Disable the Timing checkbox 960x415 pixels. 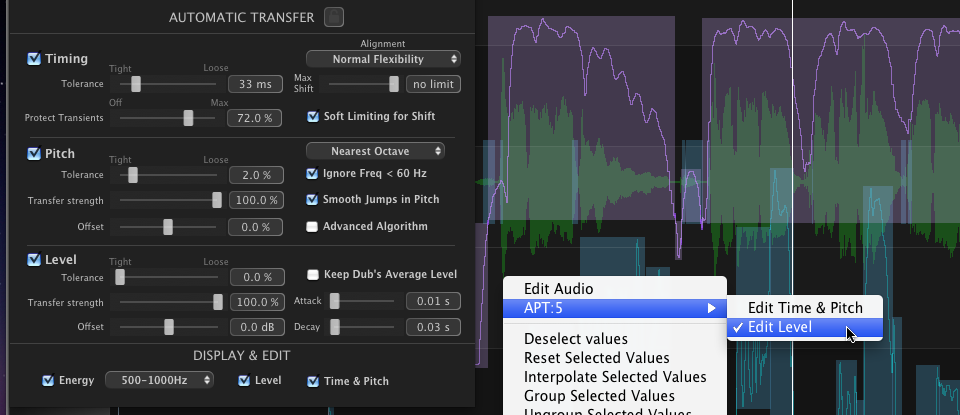tap(35, 59)
